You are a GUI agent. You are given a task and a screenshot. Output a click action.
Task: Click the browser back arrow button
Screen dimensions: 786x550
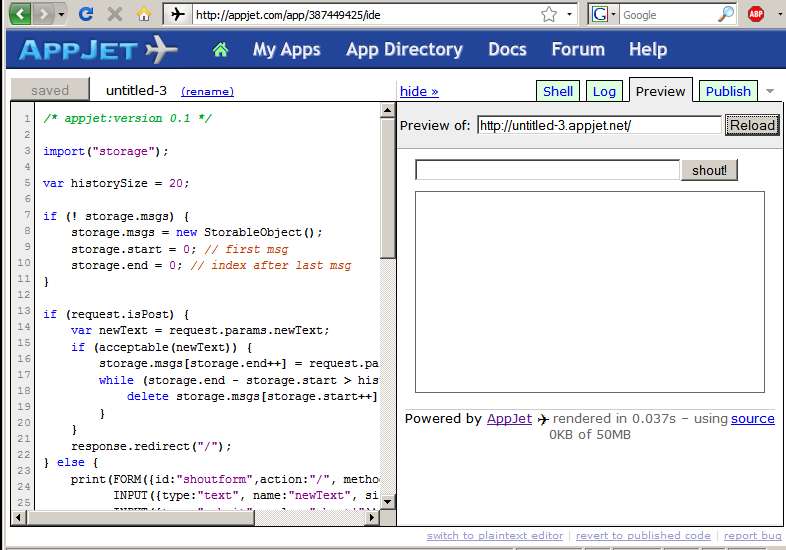(21, 15)
